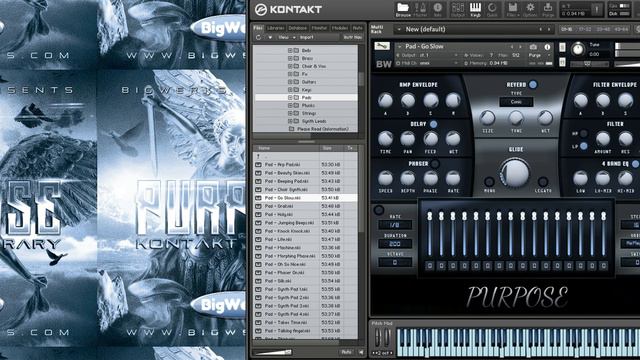Click the browser refresh icon

pos(258,37)
